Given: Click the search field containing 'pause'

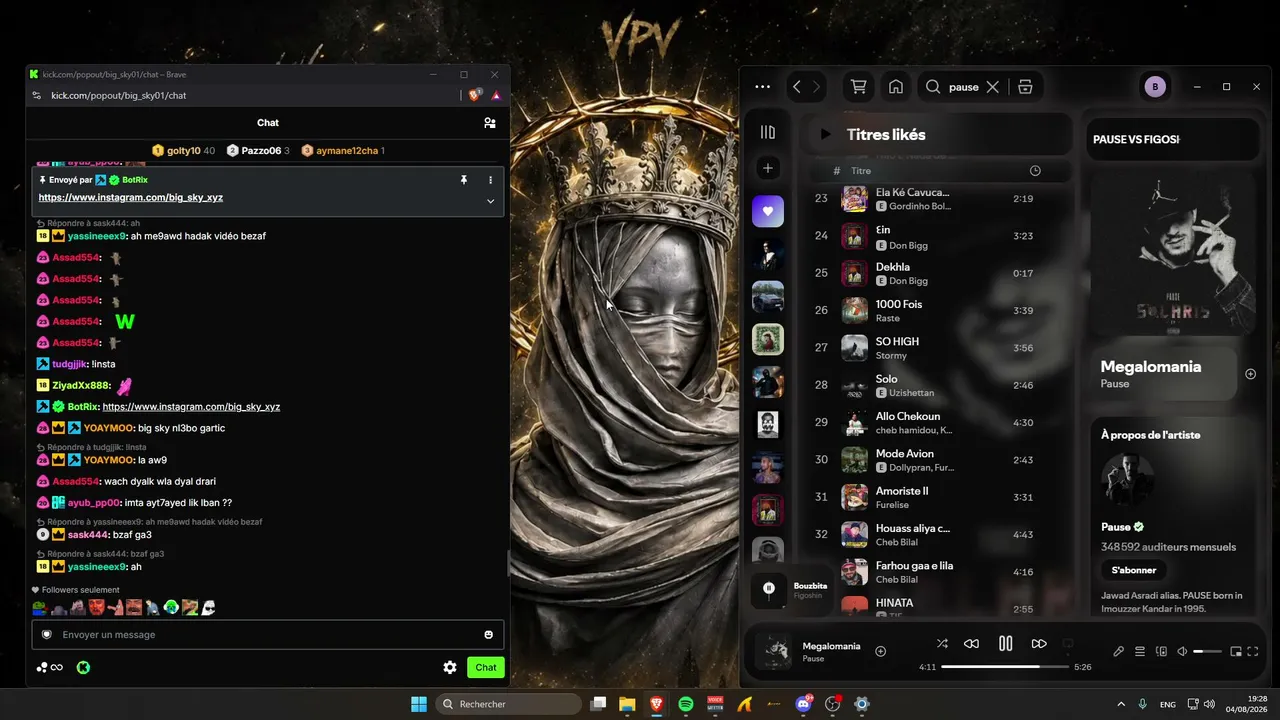Looking at the screenshot, I should (x=963, y=87).
